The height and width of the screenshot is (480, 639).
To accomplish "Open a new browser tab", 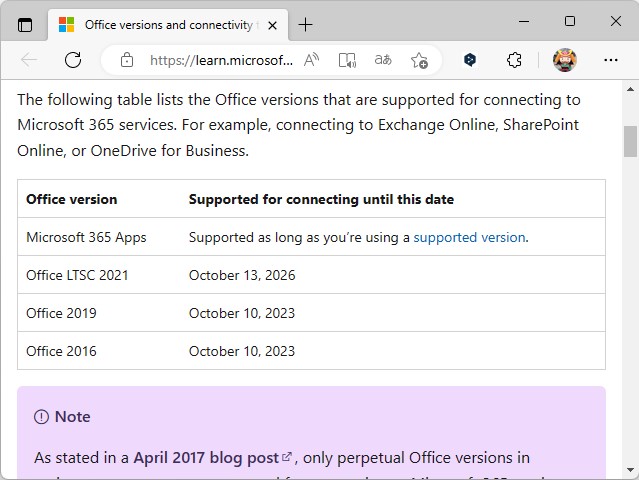I will (305, 25).
